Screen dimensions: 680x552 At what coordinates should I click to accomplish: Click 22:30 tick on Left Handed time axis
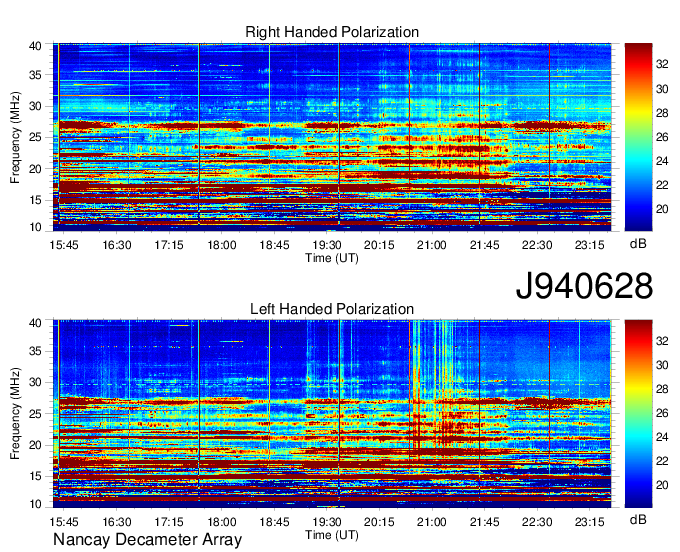[537, 522]
